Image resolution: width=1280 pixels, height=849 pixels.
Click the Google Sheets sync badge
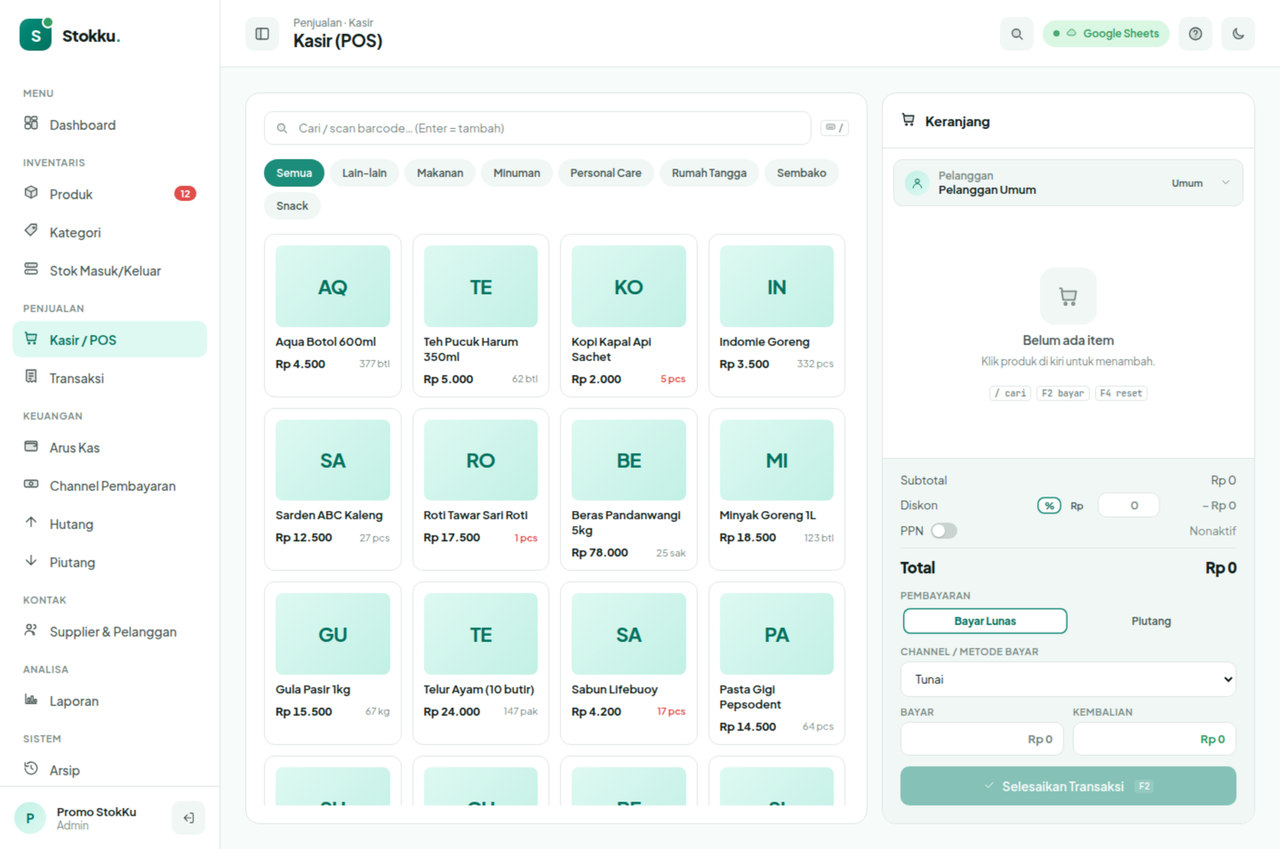[1107, 34]
